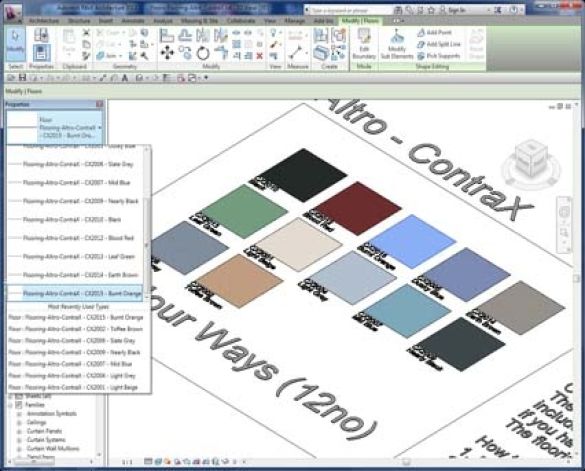
Task: Click the visual style icon in view control bar
Action: [x=158, y=462]
